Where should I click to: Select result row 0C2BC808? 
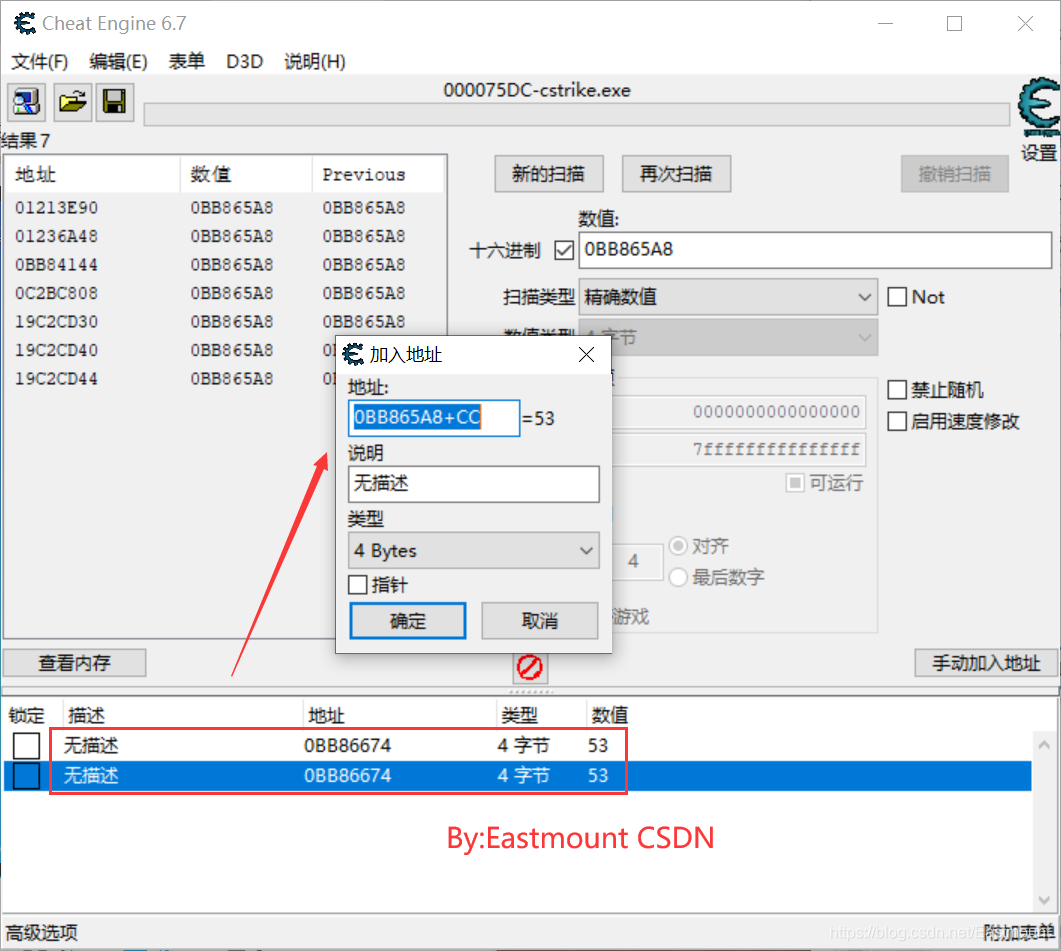(x=224, y=293)
